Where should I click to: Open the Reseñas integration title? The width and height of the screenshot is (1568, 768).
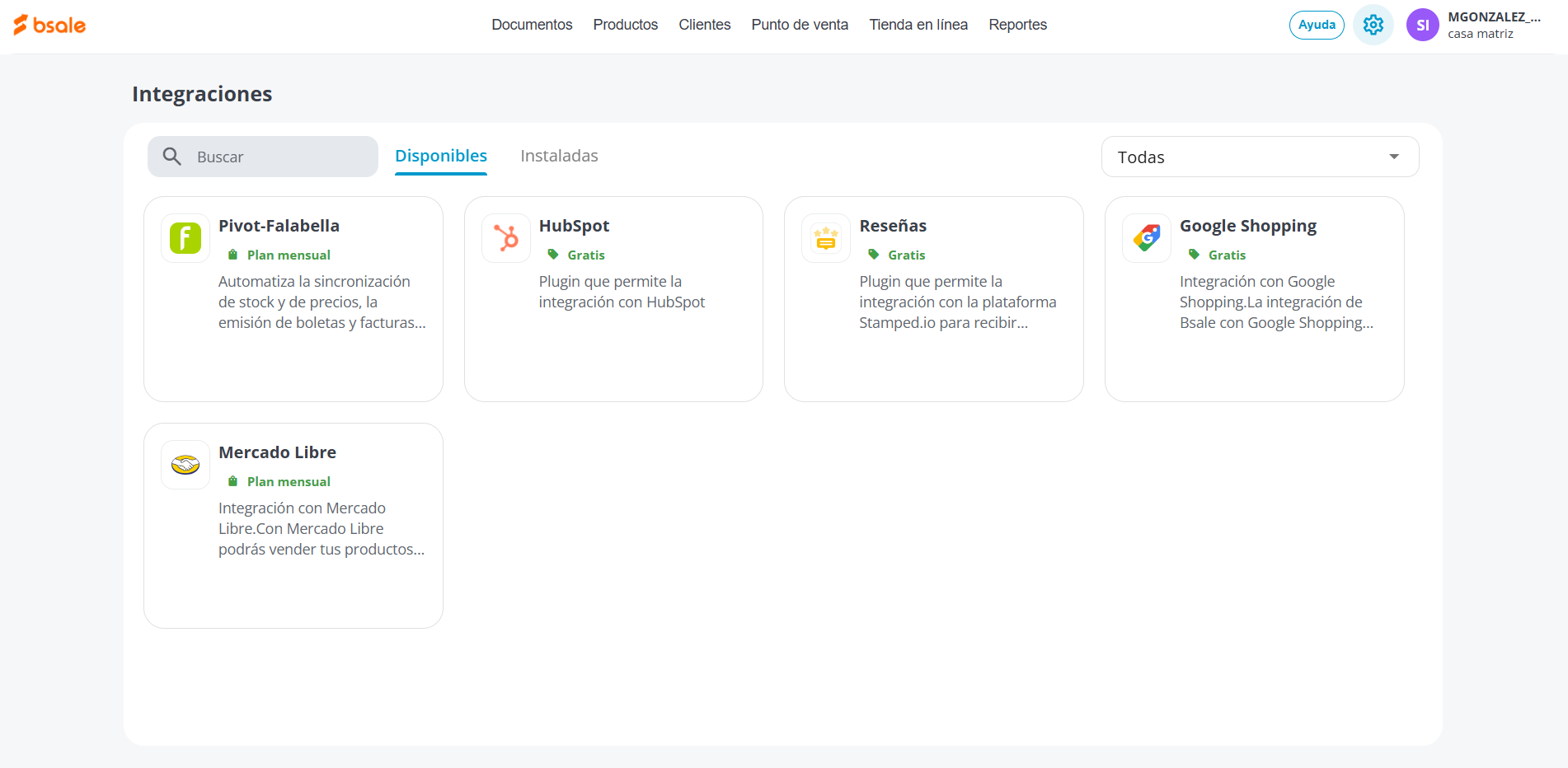(x=893, y=226)
